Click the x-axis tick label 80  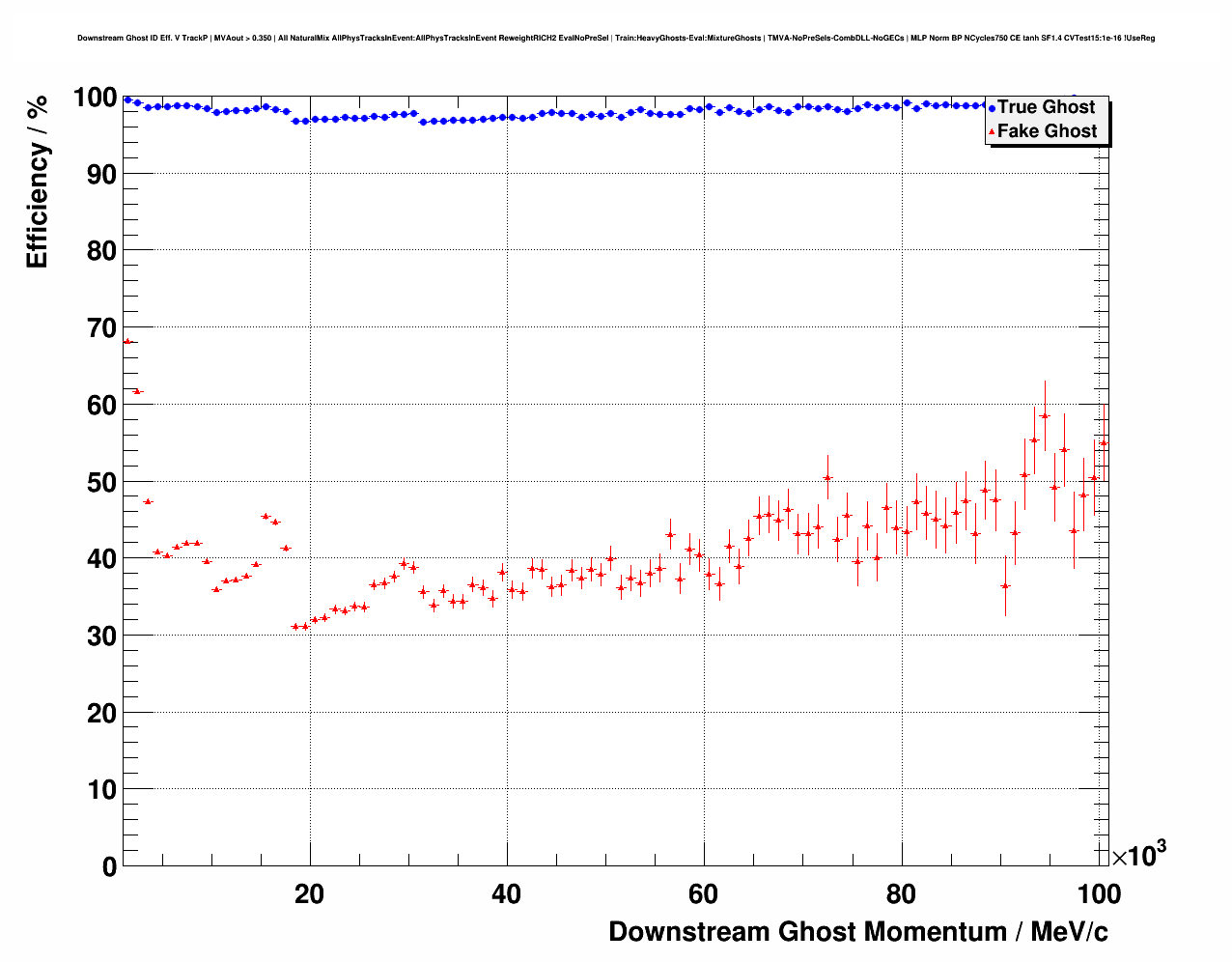point(901,894)
